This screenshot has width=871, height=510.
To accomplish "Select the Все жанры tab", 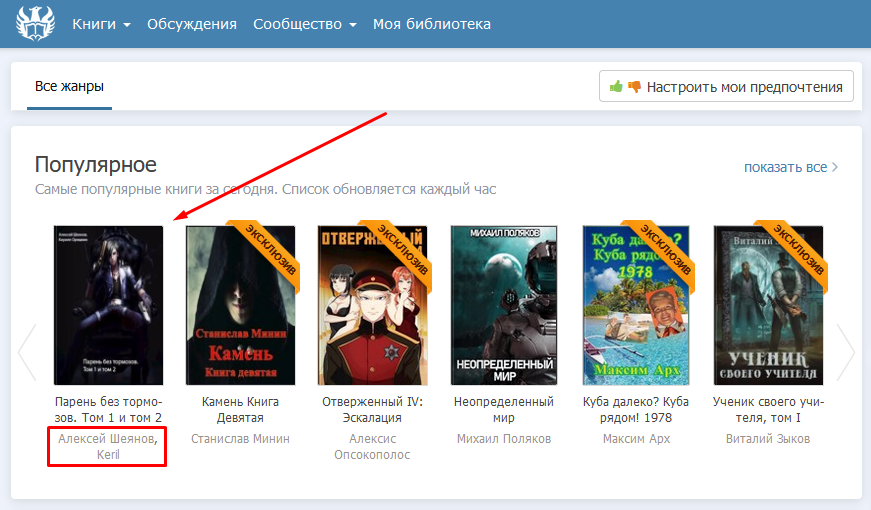I will click(69, 87).
